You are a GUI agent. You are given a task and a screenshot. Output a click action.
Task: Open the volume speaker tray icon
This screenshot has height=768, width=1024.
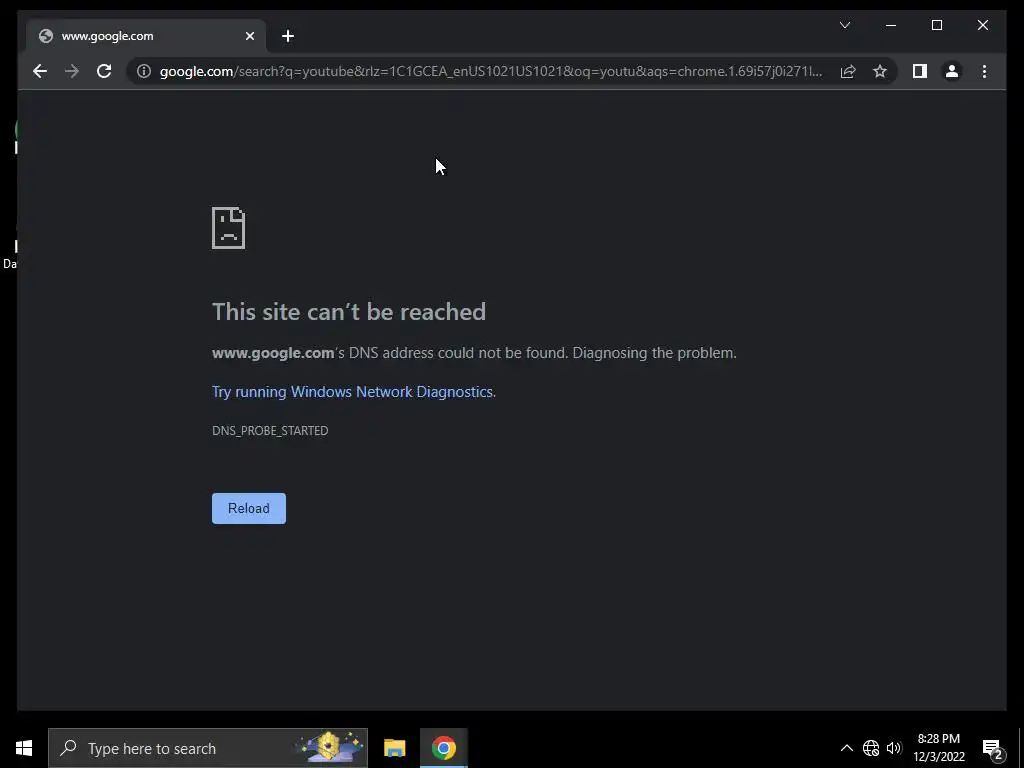(x=894, y=748)
